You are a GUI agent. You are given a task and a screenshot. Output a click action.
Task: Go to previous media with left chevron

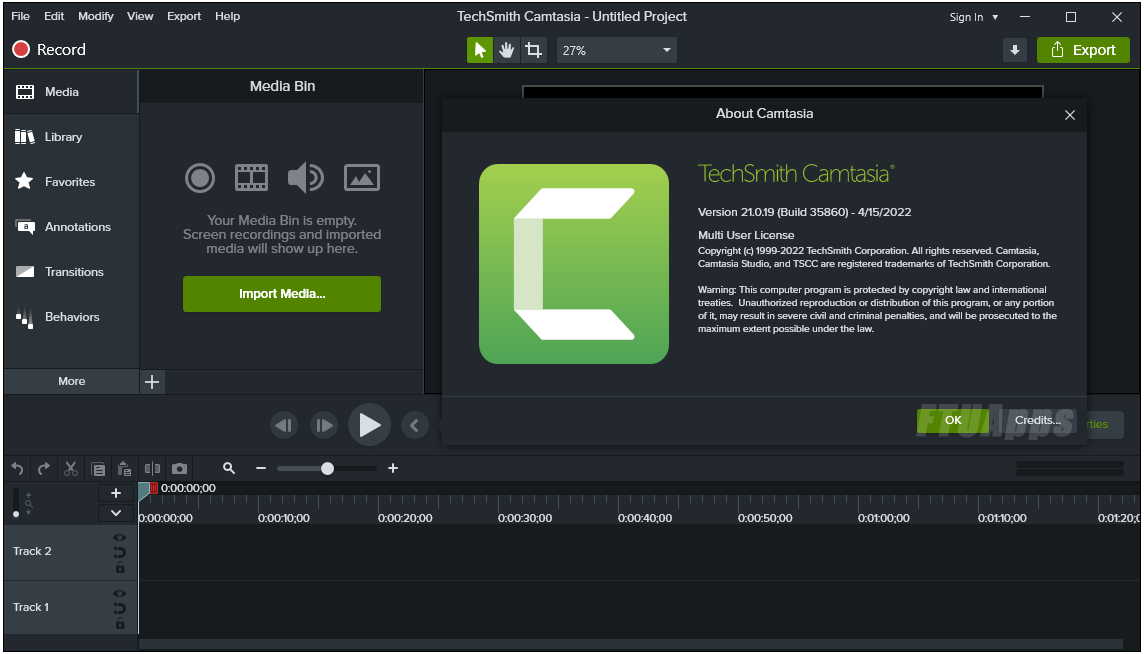(x=414, y=425)
